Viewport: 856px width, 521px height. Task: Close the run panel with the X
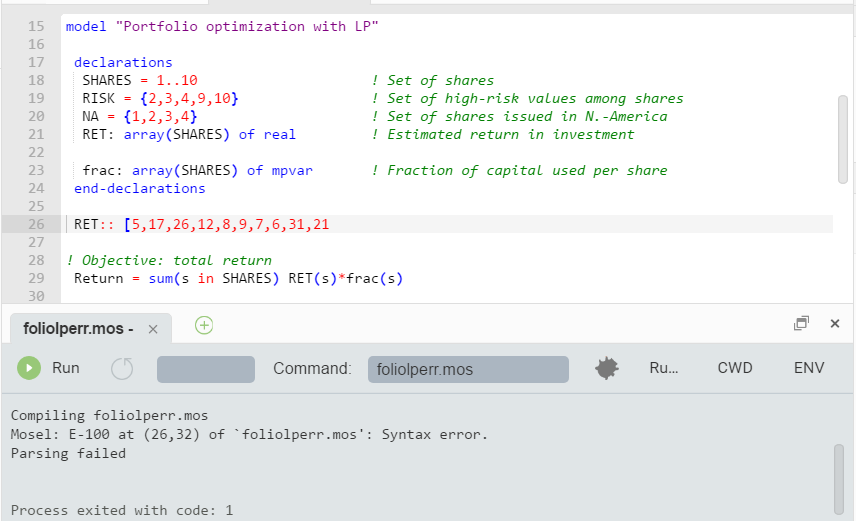click(835, 323)
